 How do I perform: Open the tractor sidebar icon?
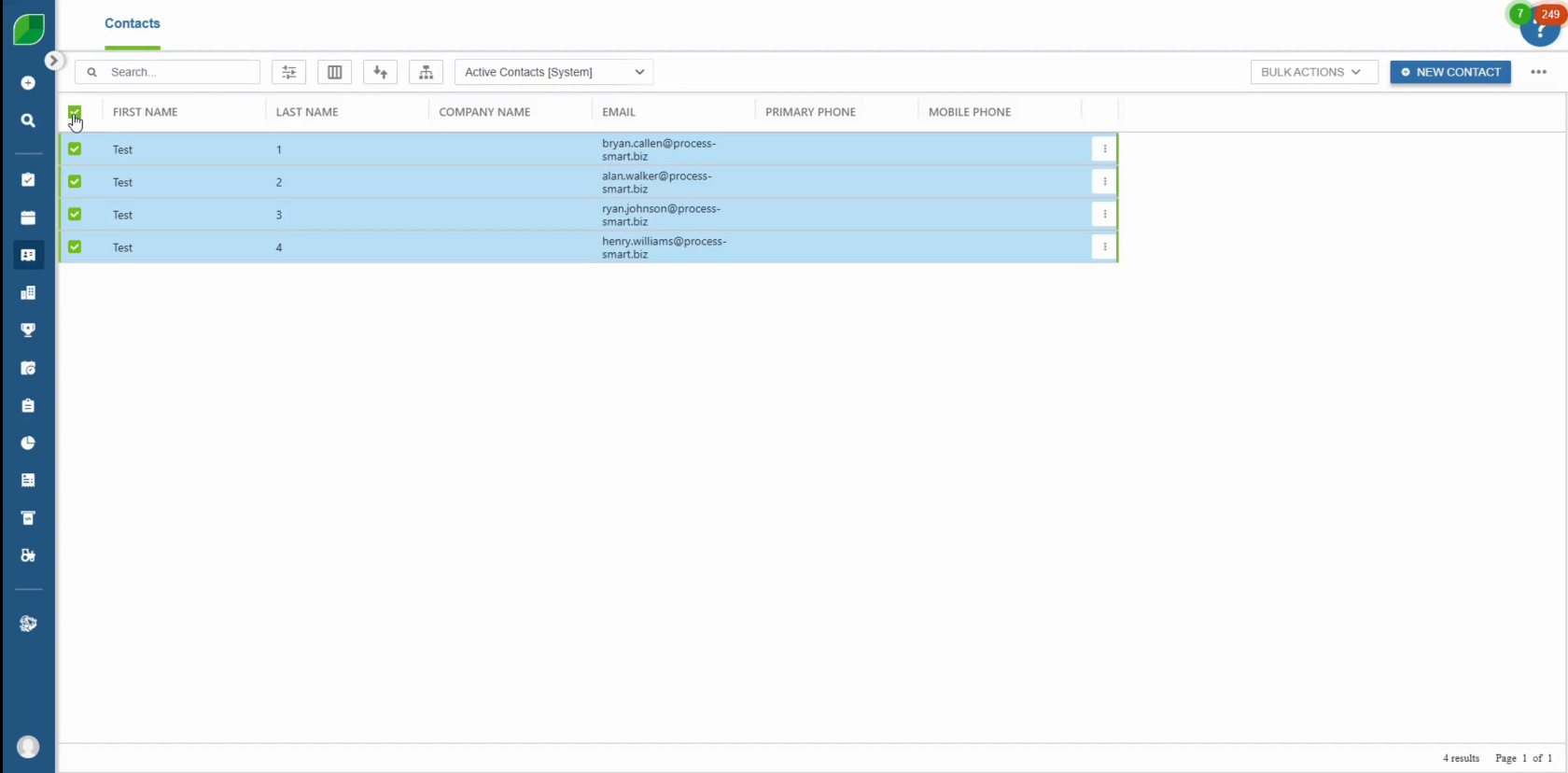click(x=28, y=555)
